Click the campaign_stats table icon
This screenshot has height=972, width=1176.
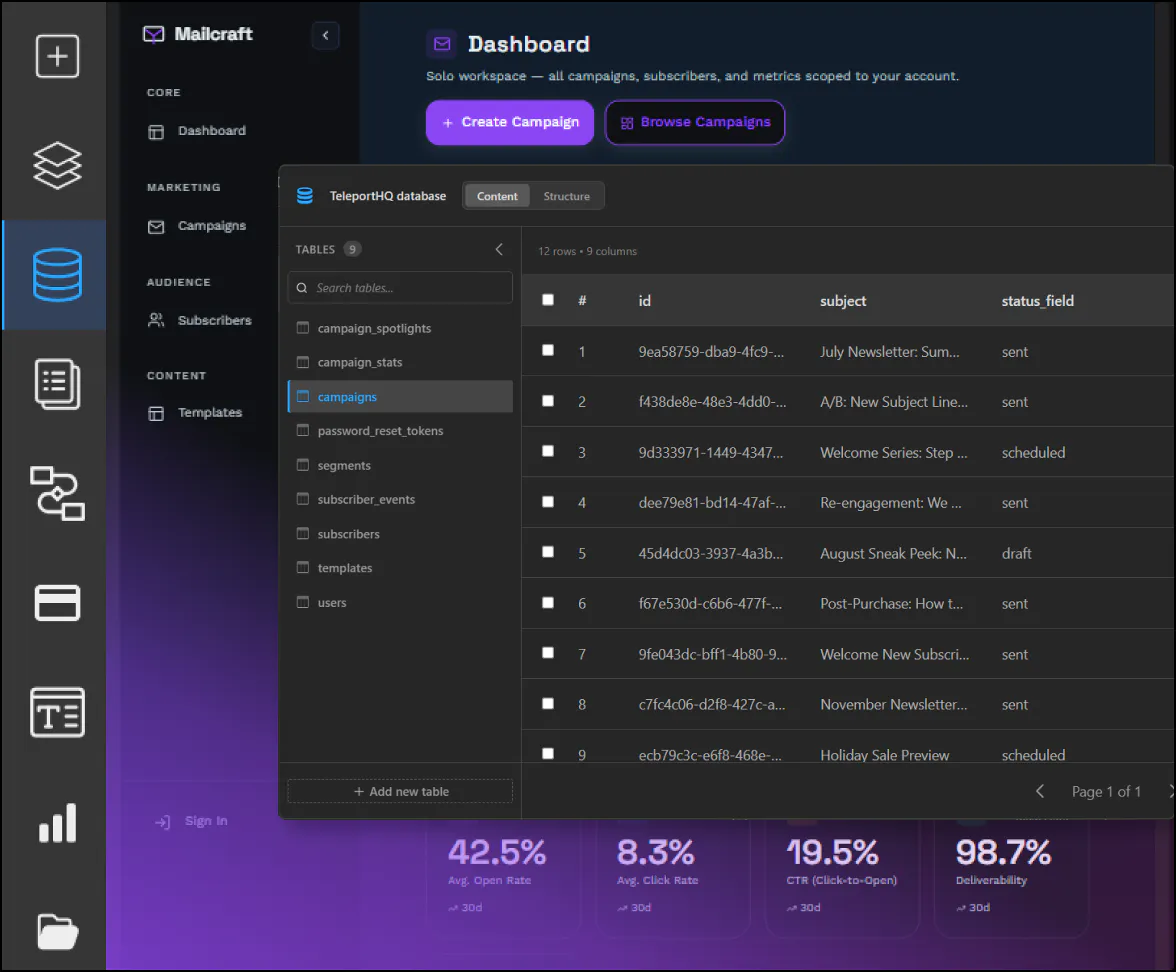(303, 362)
